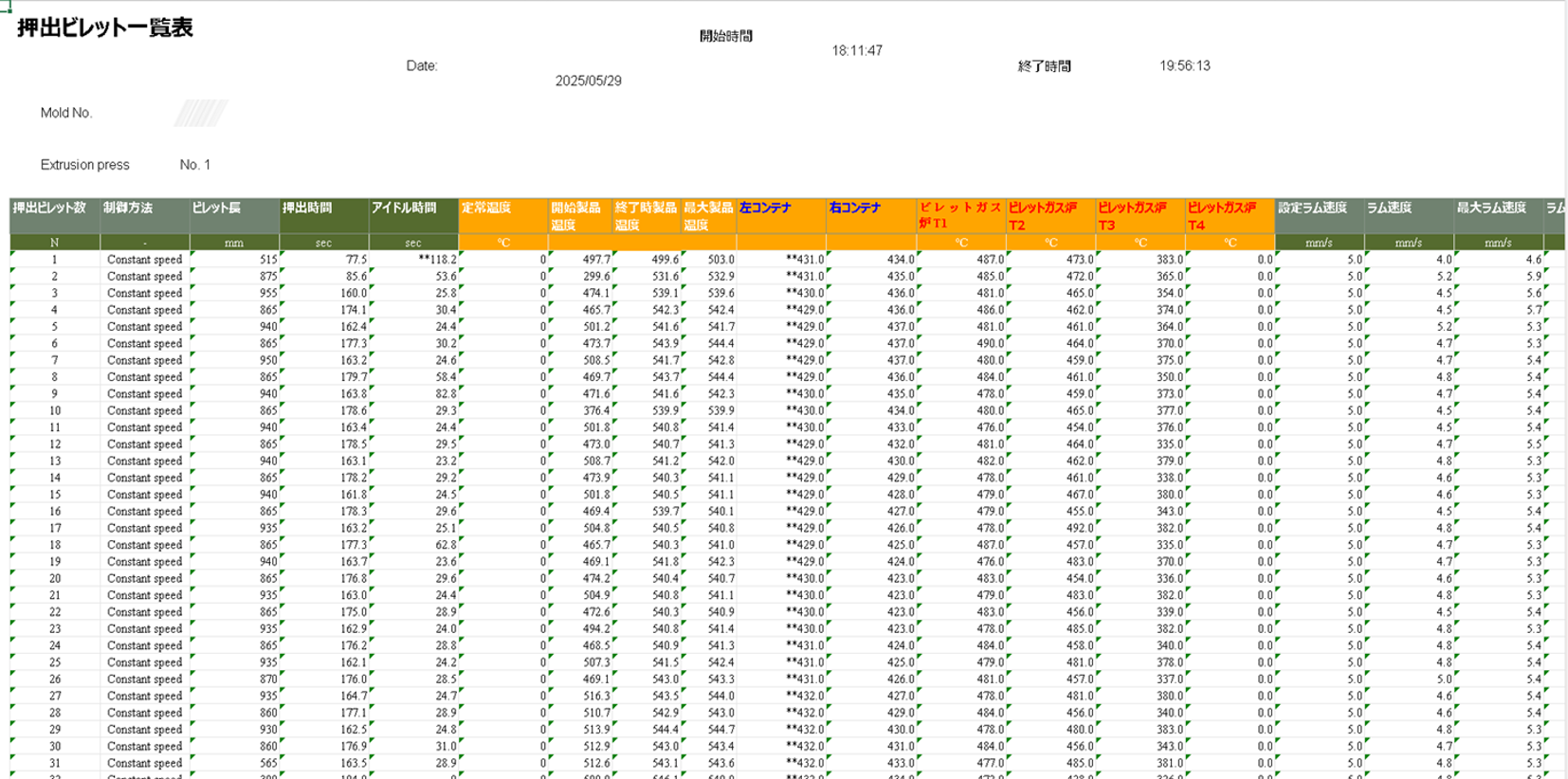Image resolution: width=1568 pixels, height=779 pixels.
Task: Click the 押出ビレット一覧表 title cell
Action: click(105, 28)
